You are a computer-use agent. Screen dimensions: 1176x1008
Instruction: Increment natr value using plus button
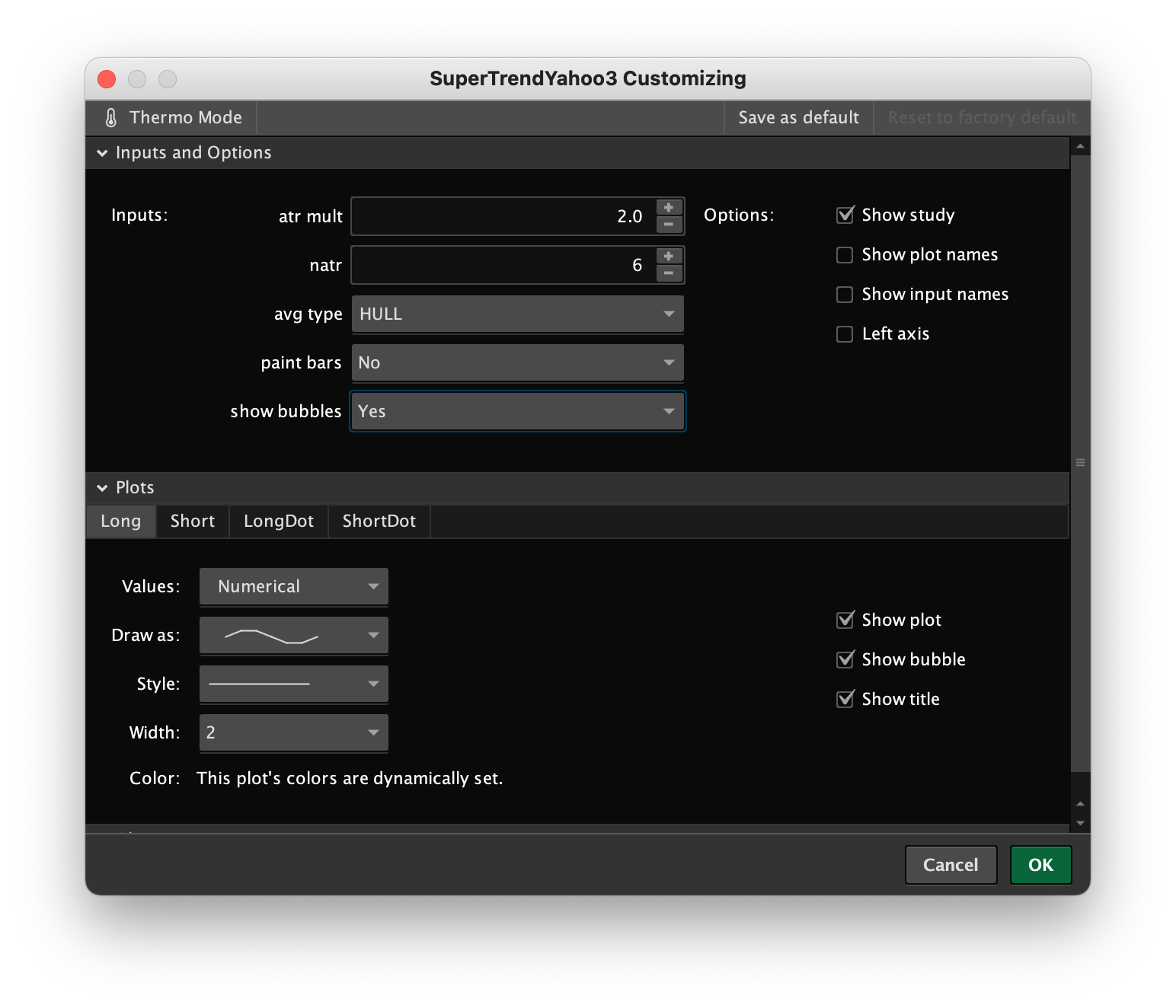point(668,257)
